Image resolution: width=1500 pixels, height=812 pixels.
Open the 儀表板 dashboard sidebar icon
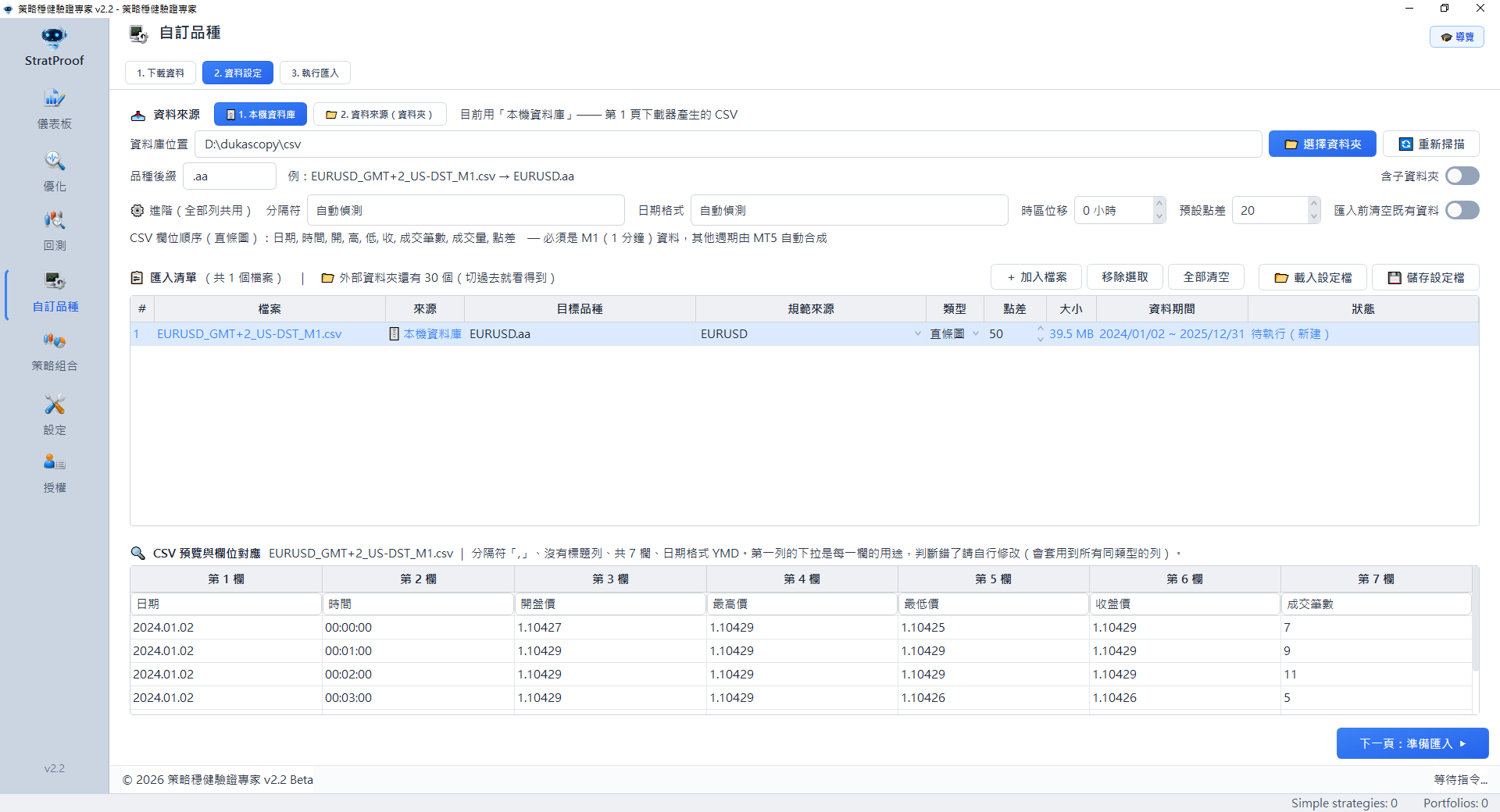pos(54,98)
